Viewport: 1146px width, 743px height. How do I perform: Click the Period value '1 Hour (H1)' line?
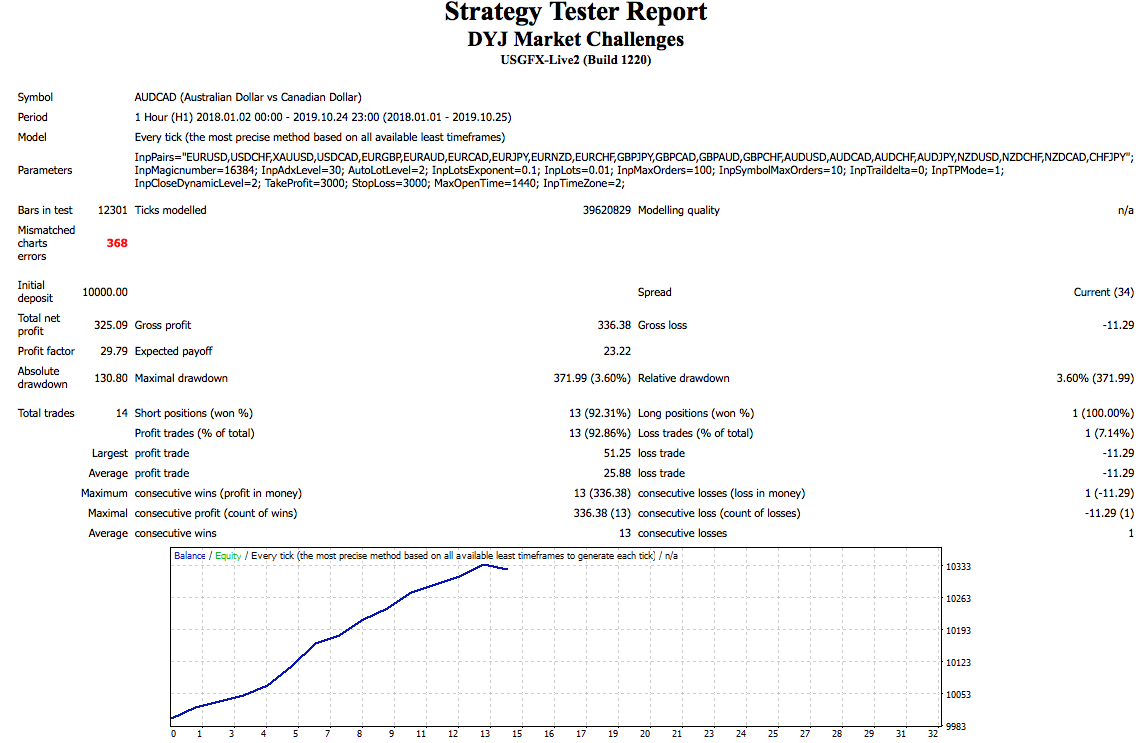point(323,117)
